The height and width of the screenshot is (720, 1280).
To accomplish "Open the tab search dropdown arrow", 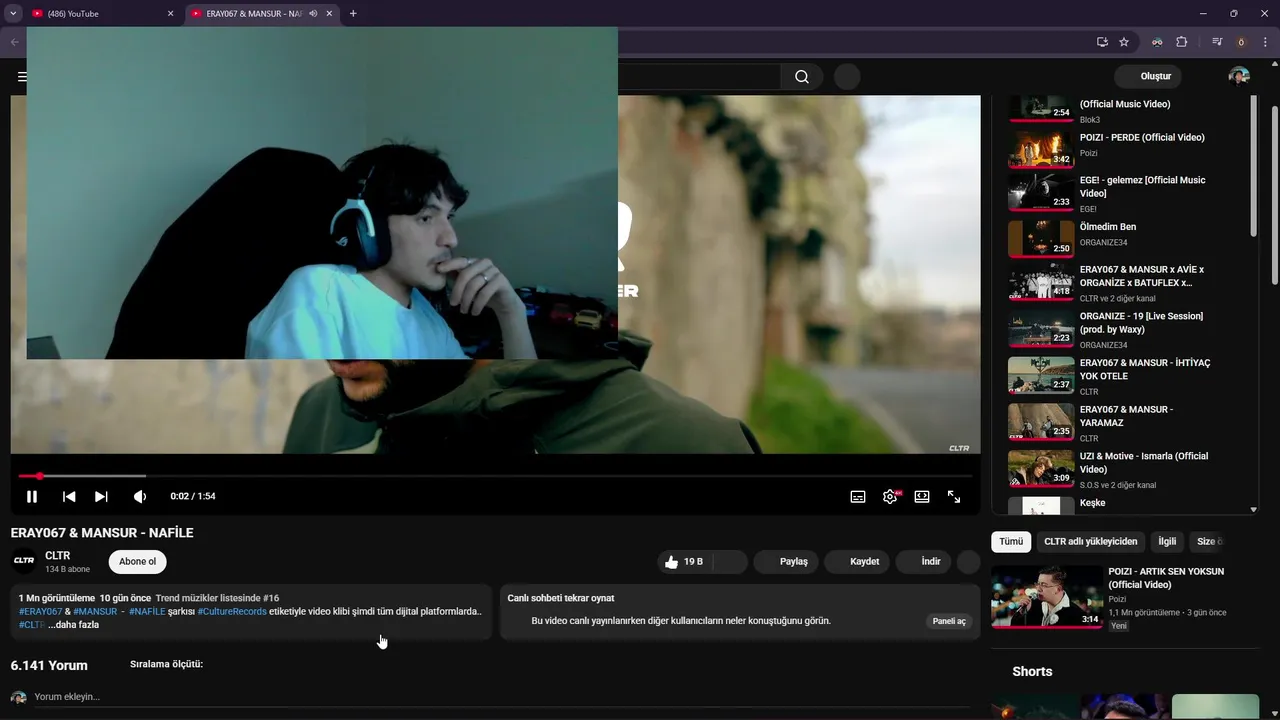I will click(x=13, y=14).
